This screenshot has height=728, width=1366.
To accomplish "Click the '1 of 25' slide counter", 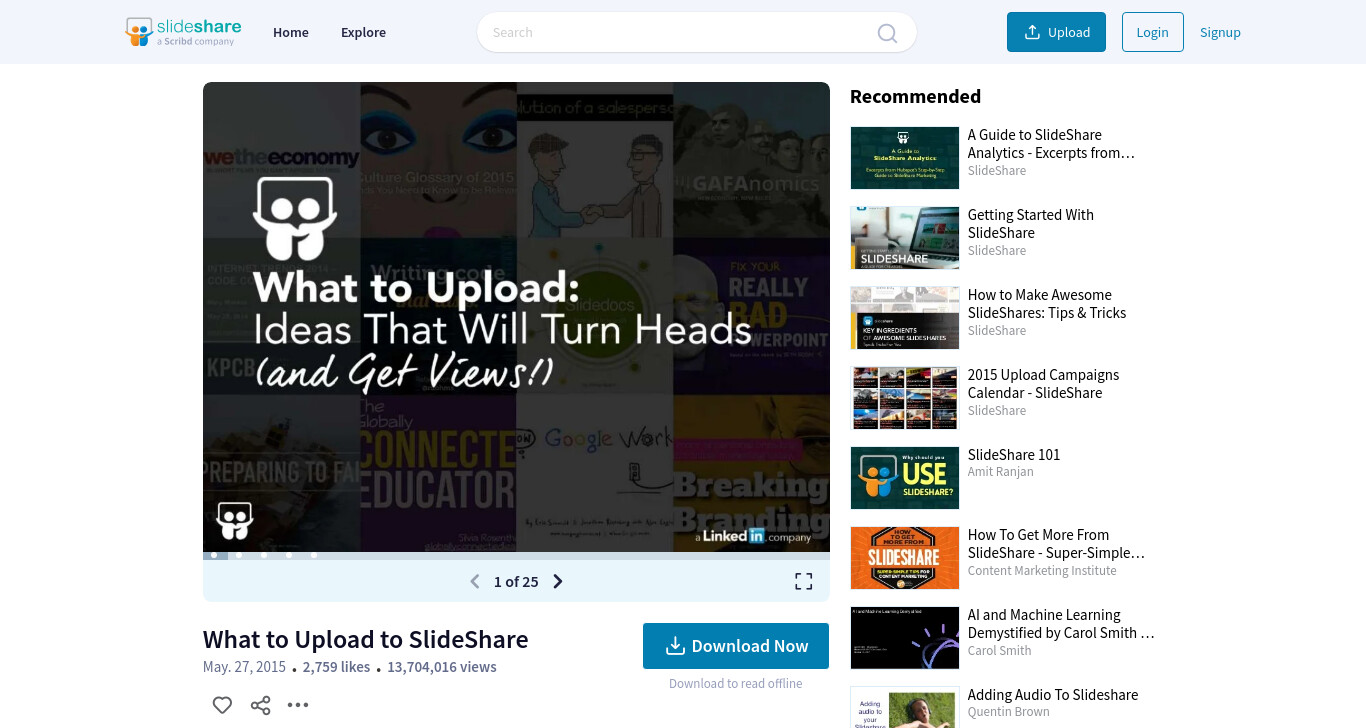I will 516,582.
